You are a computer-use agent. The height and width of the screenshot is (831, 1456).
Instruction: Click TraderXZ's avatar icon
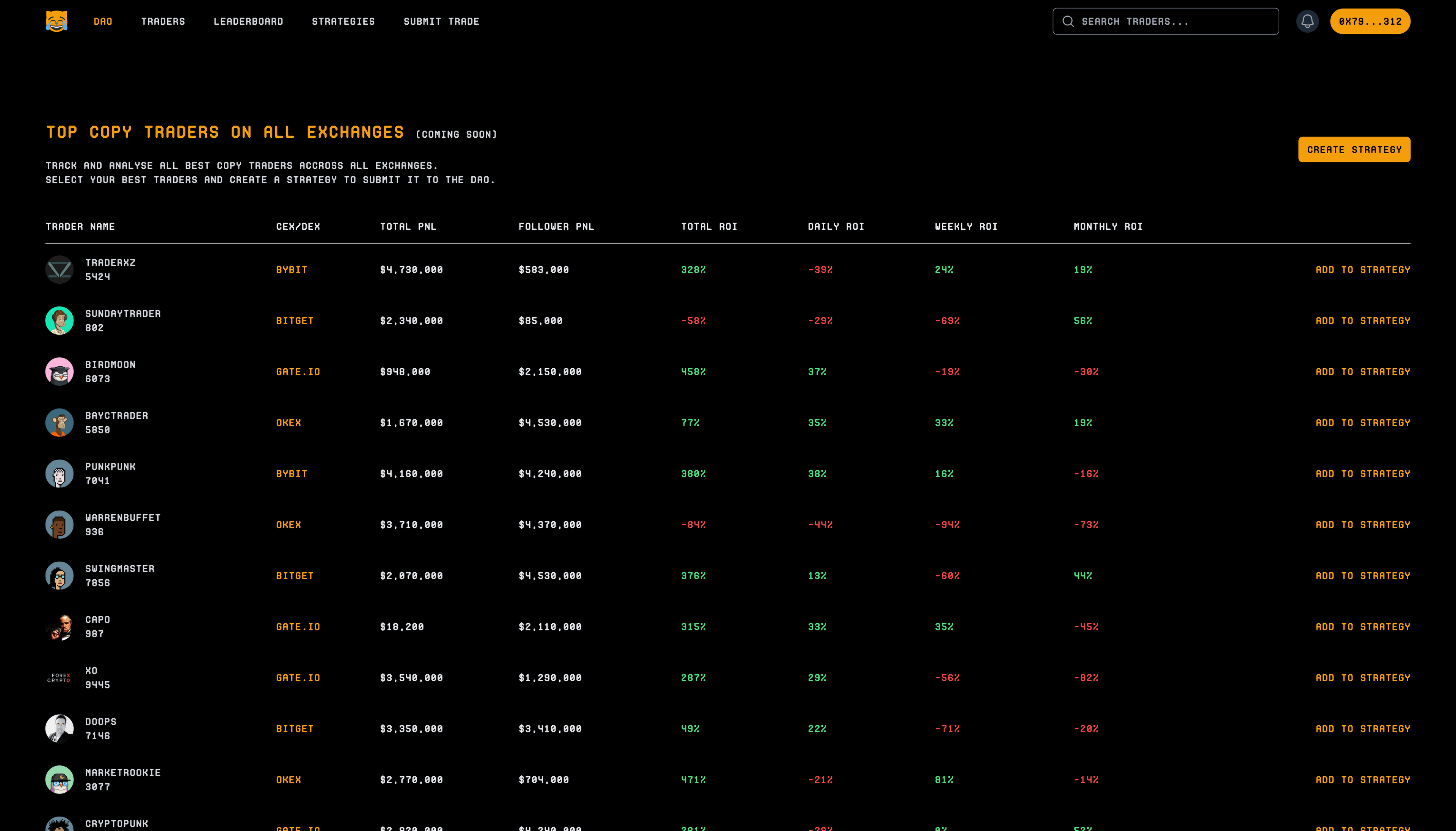click(59, 269)
